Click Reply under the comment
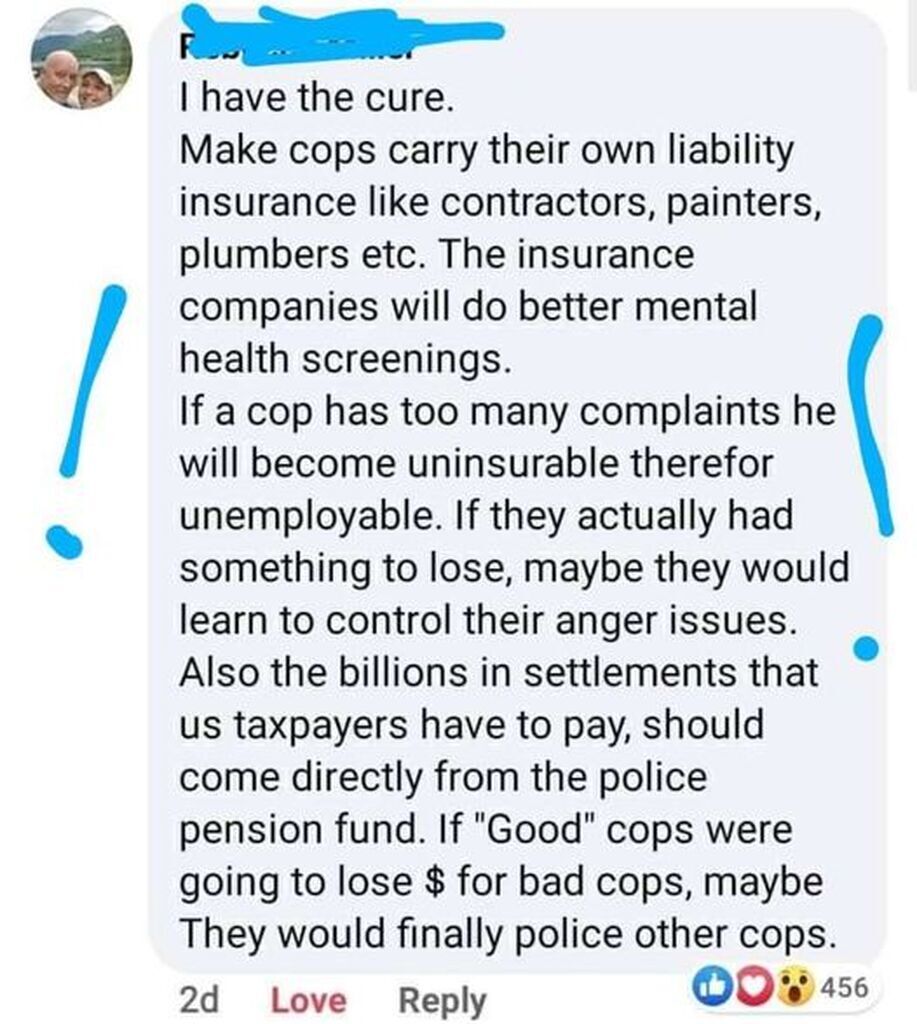This screenshot has width=917, height=1024. [x=443, y=1001]
